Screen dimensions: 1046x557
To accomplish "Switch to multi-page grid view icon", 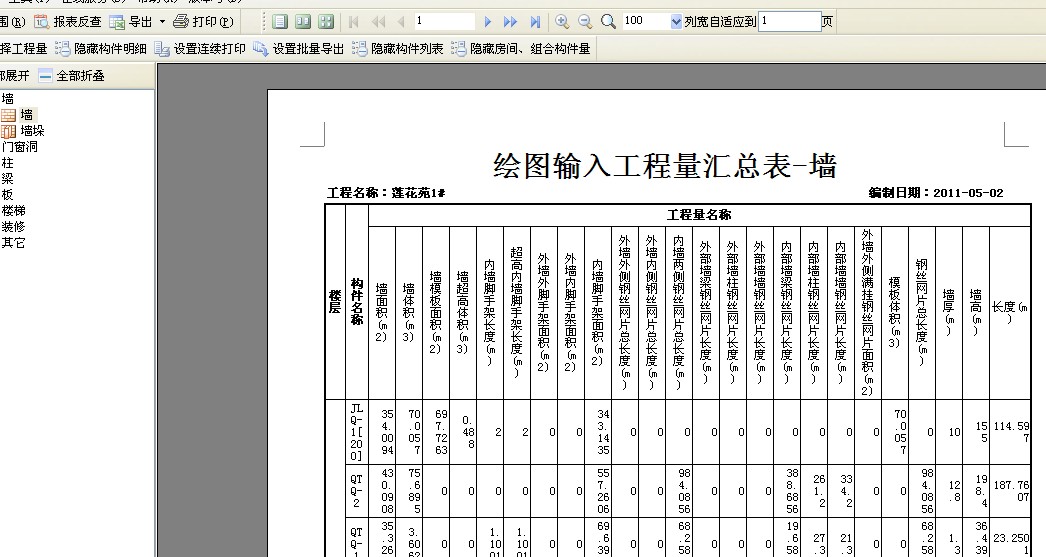I will tap(326, 22).
